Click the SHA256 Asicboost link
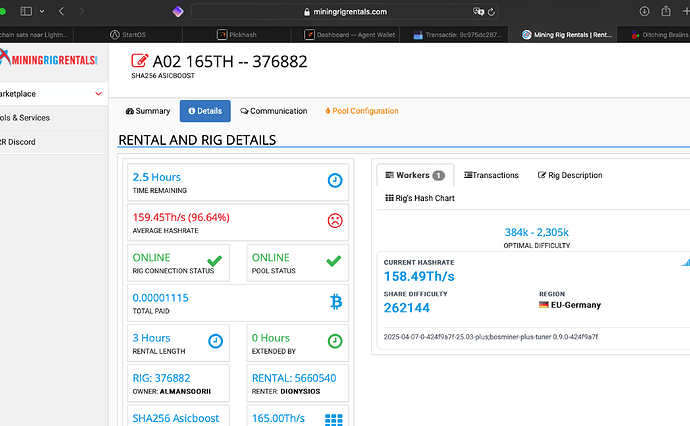The height and width of the screenshot is (426, 690). (x=176, y=418)
